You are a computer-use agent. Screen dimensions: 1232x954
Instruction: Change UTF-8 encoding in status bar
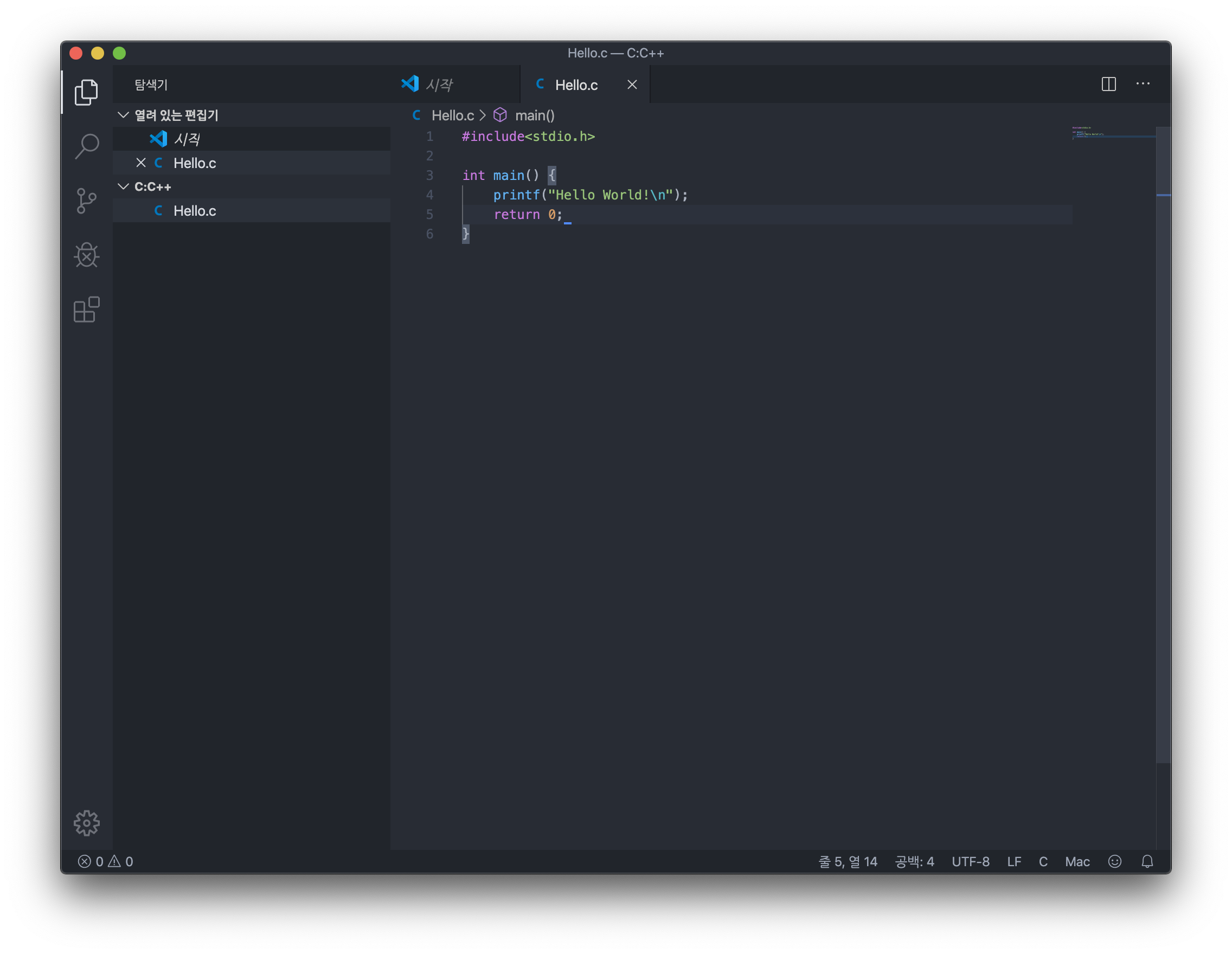[970, 861]
